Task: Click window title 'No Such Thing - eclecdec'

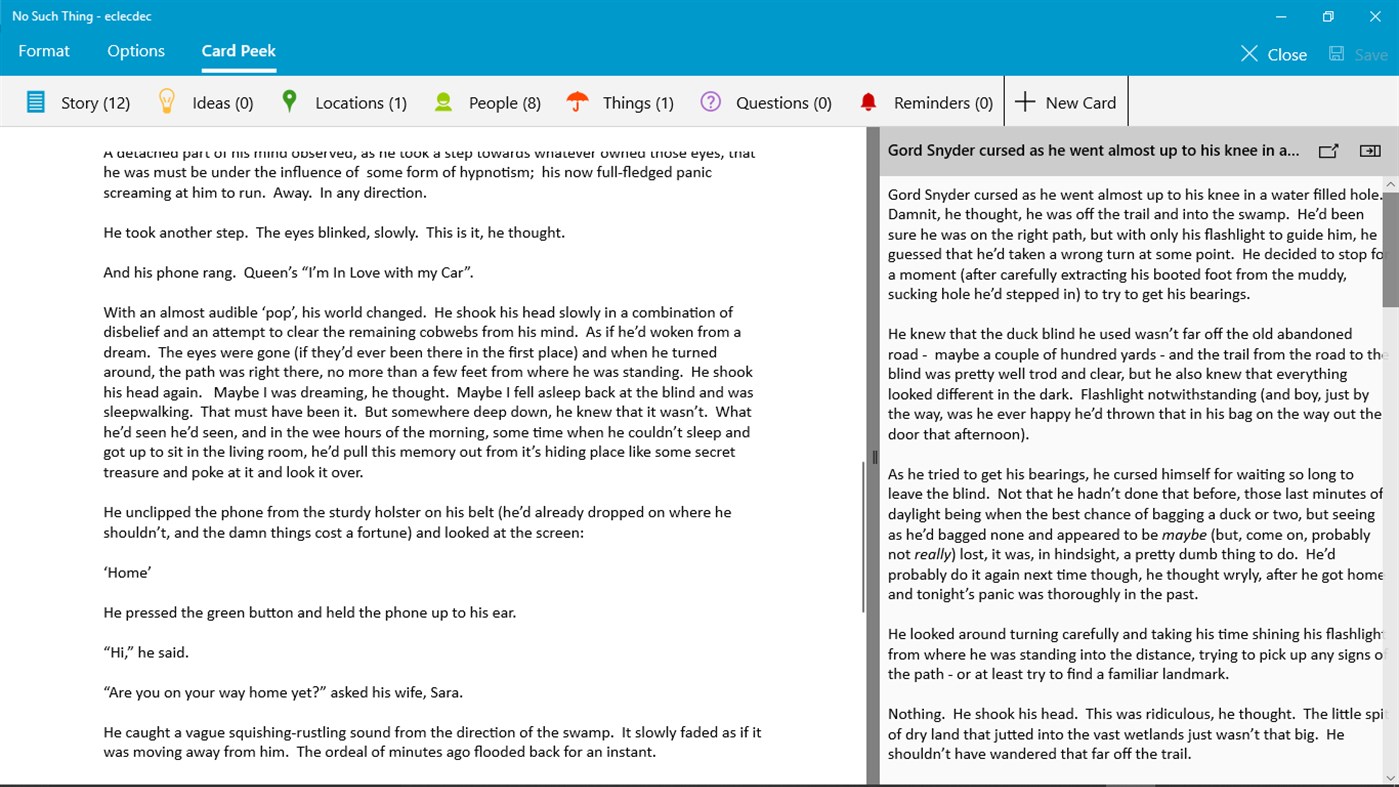Action: (x=82, y=16)
